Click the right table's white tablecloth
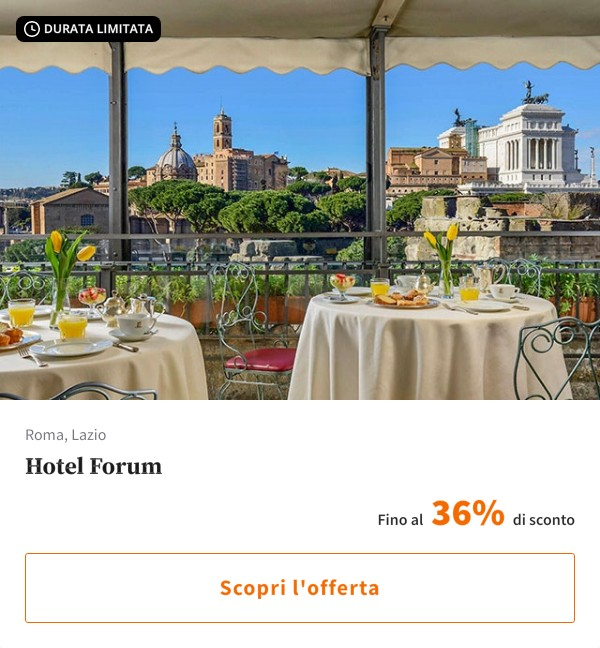 428,351
